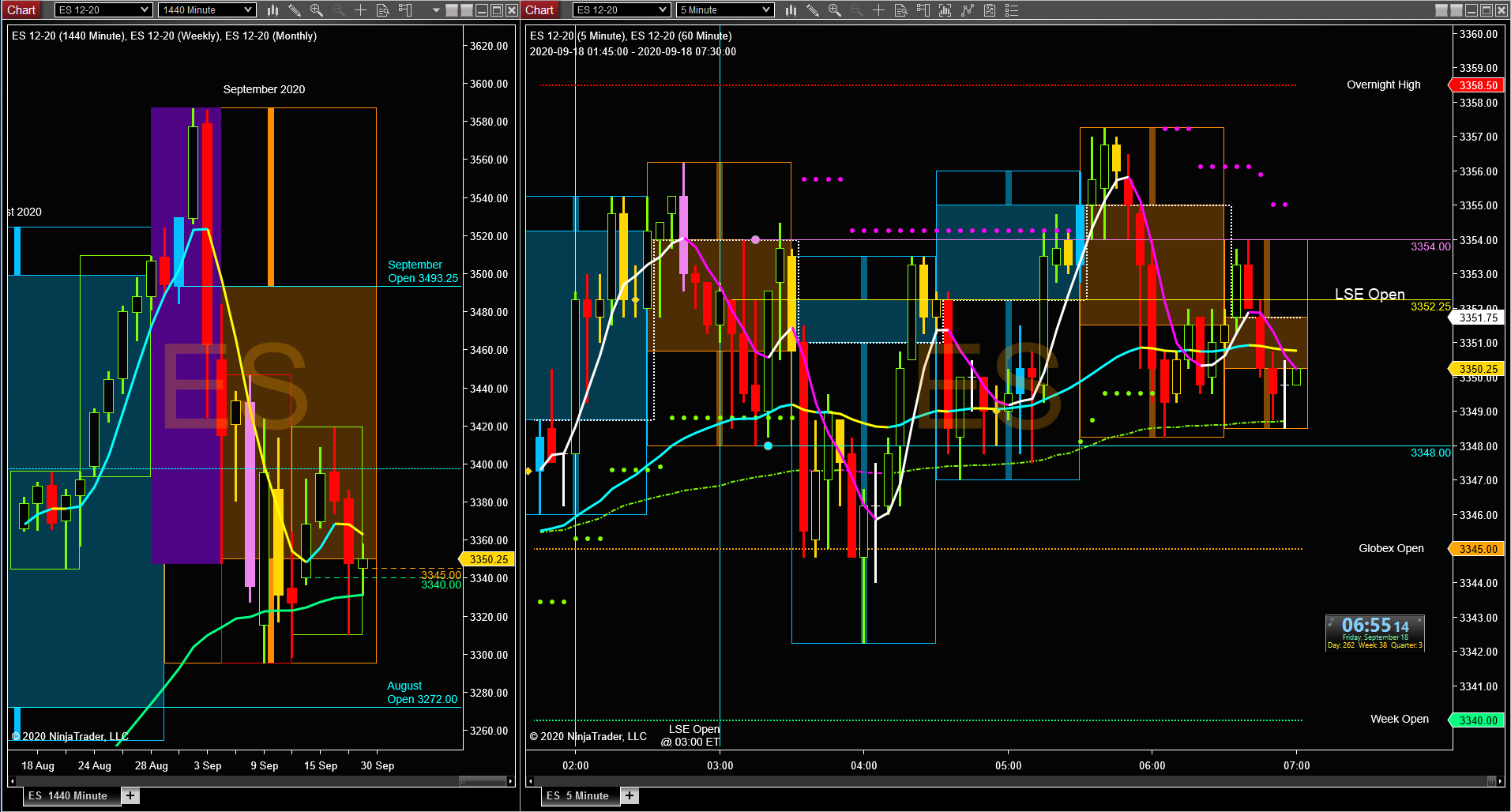Open strategy performance icon in 5 Minute chart
The image size is (1511, 812).
point(990,10)
